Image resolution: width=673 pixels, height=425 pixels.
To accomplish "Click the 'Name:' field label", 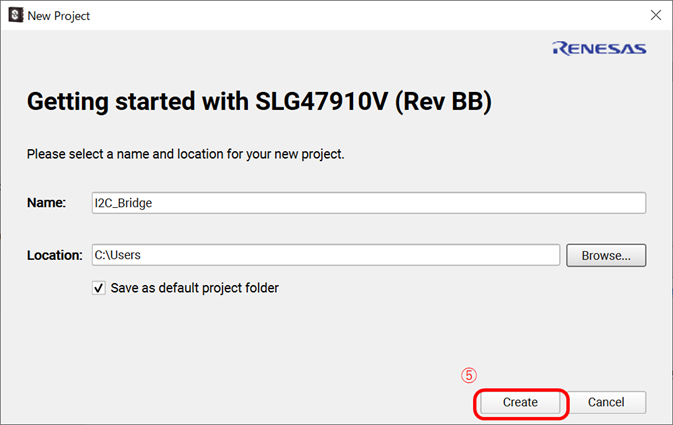I will point(46,202).
